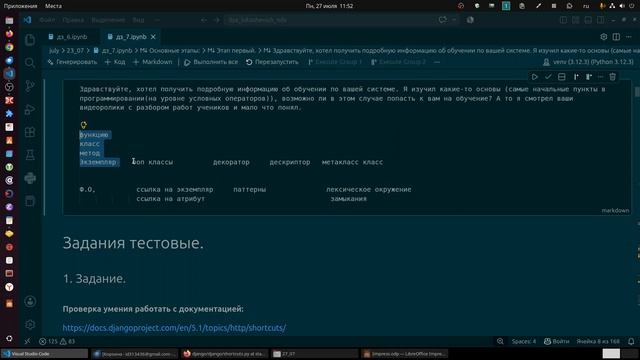Image resolution: width=640 pixels, height=360 pixels.
Task: Open the Search view in activity bar
Action: [30, 62]
